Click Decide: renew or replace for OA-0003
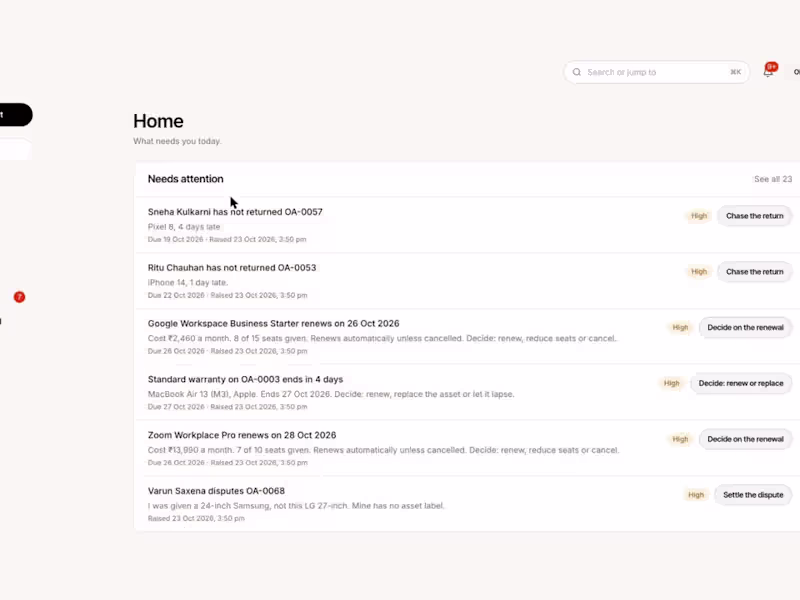The image size is (800, 600). [741, 383]
